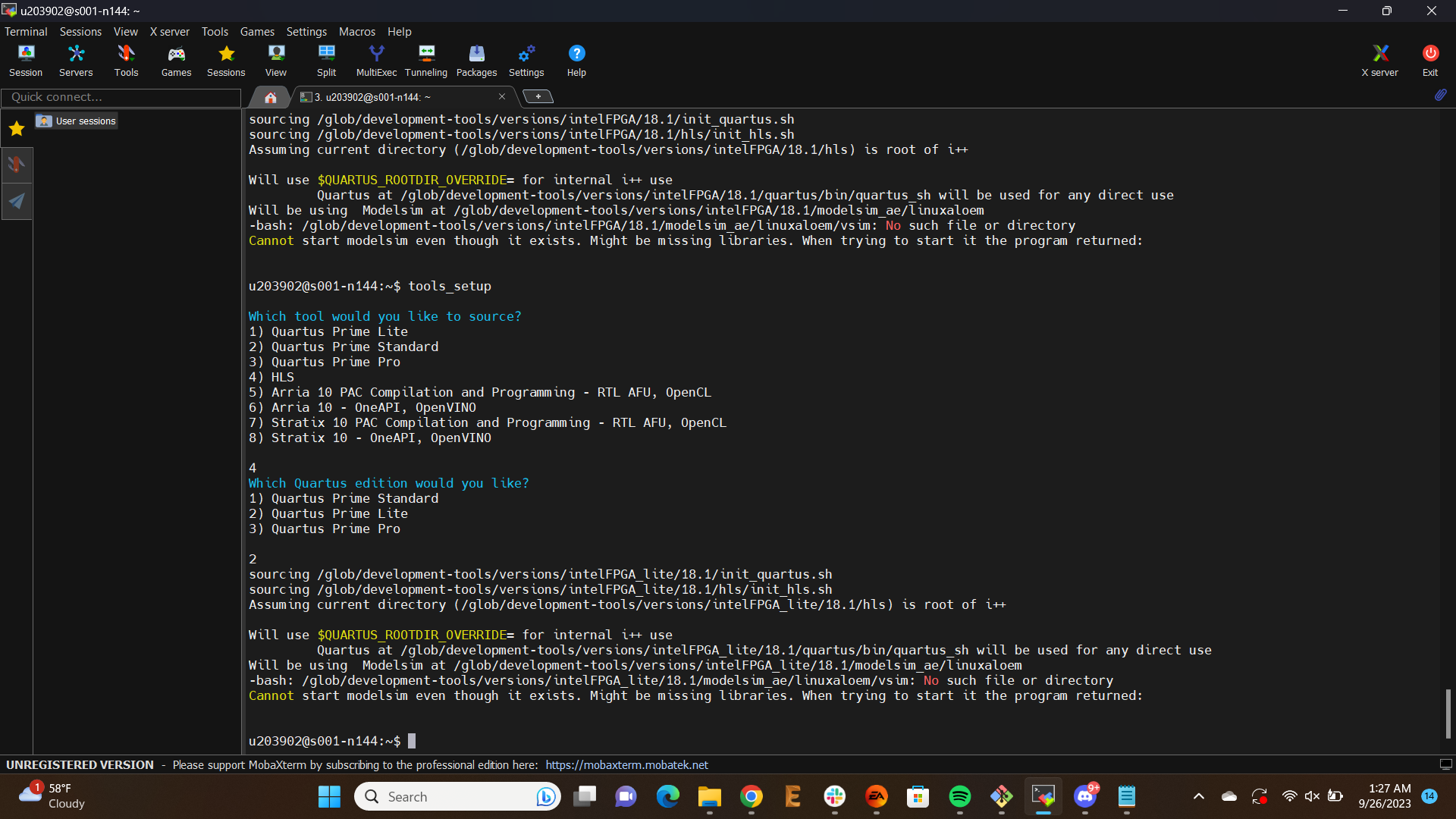Image resolution: width=1456 pixels, height=819 pixels.
Task: Click the paperclip attachments icon
Action: tap(1440, 96)
